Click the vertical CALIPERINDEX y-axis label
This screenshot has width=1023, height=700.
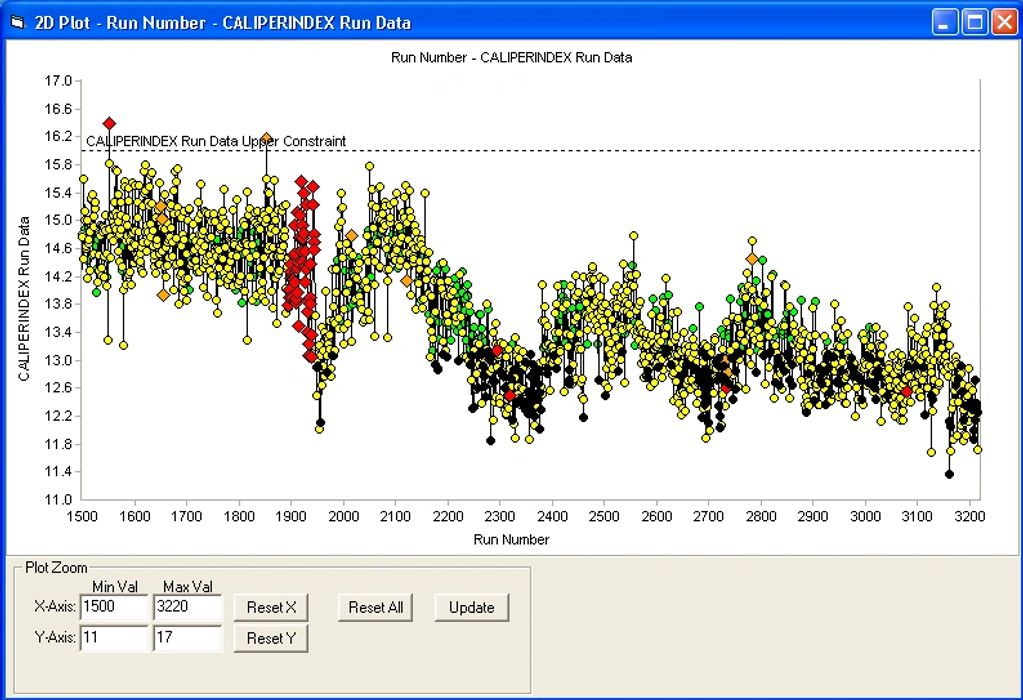tap(24, 289)
